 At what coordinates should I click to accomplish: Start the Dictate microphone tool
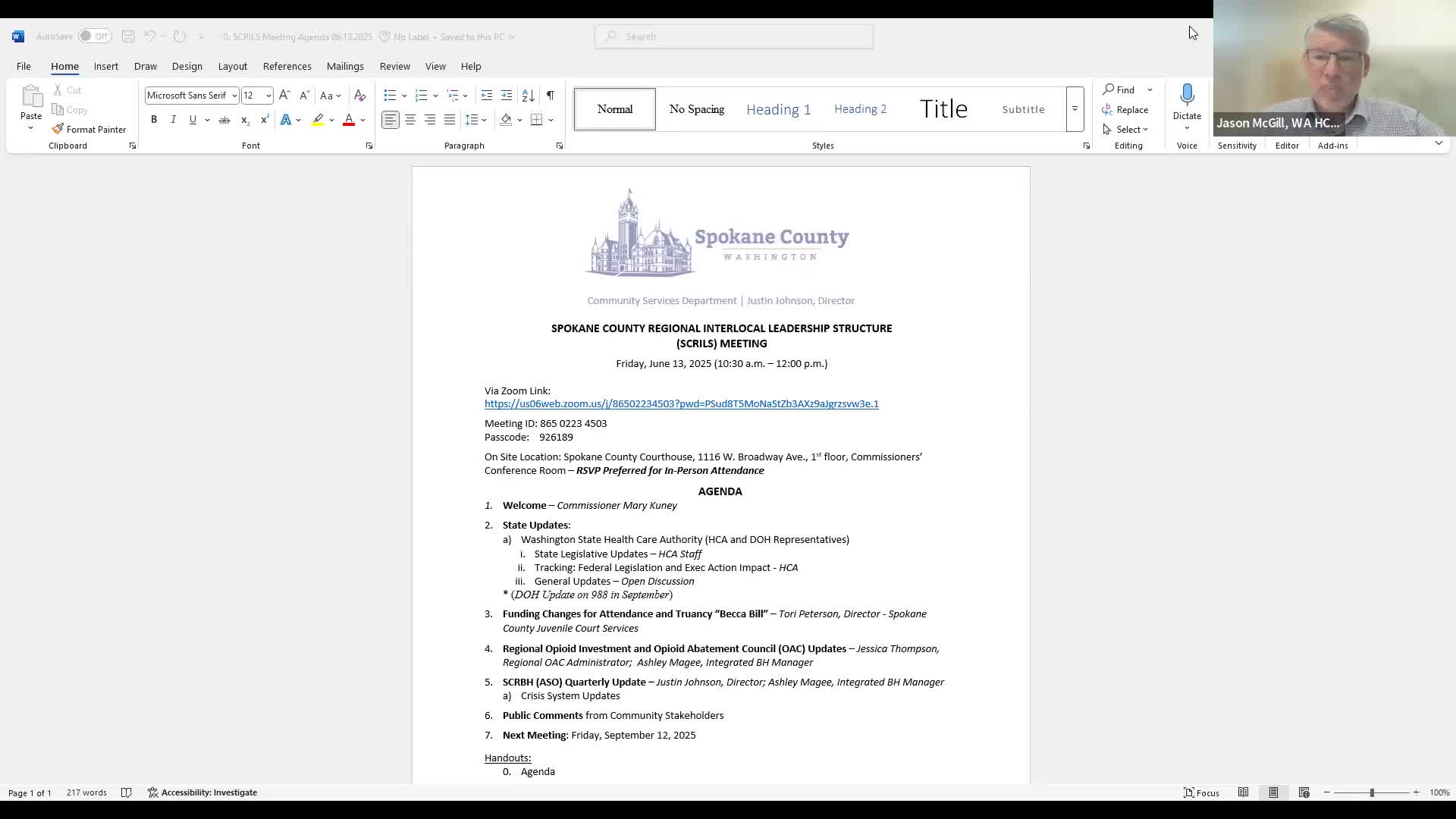1187,96
